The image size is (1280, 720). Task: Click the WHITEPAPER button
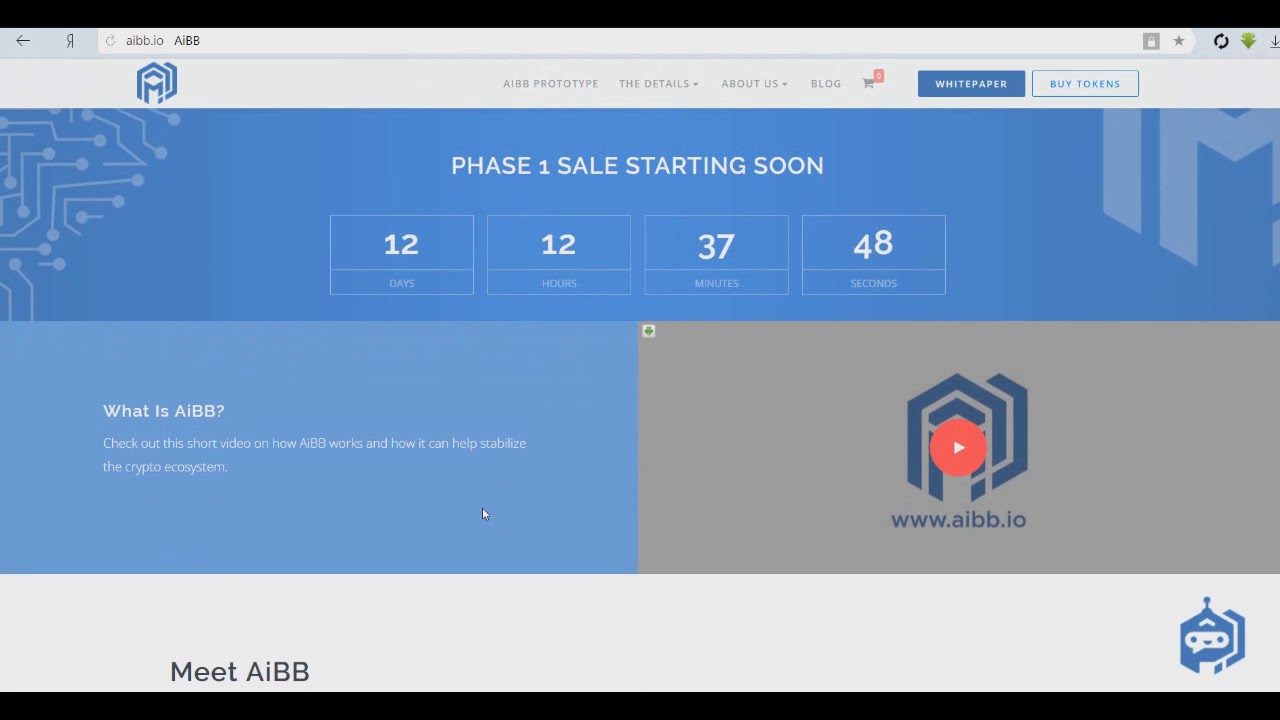971,84
